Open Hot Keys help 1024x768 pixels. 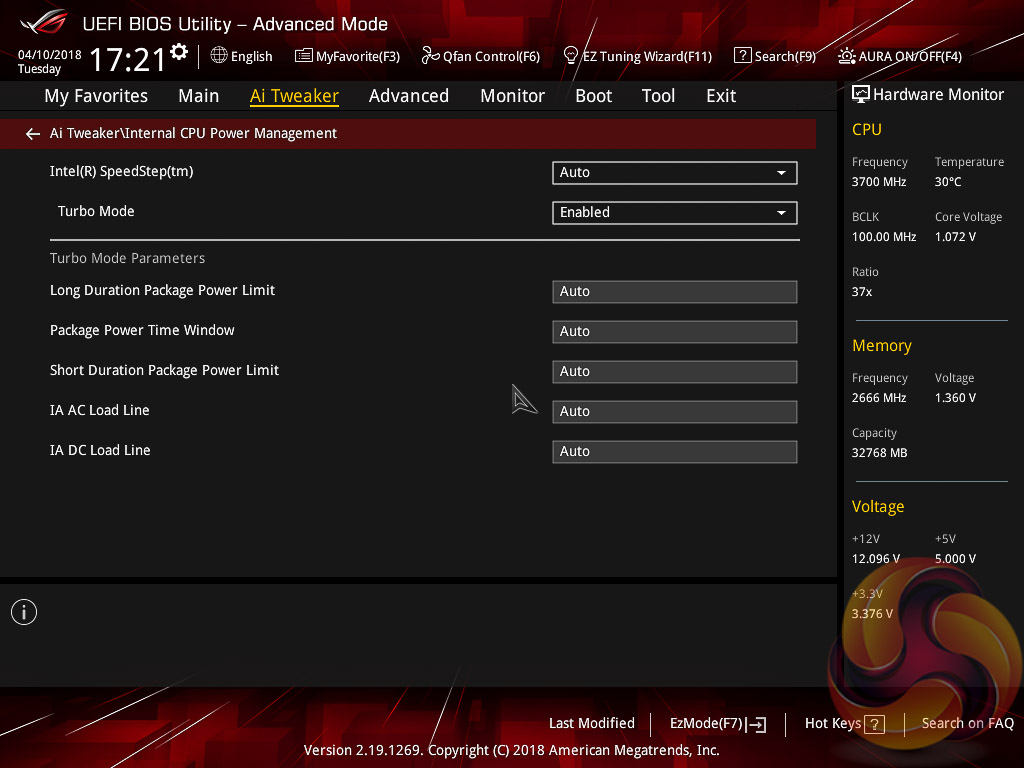(x=844, y=724)
